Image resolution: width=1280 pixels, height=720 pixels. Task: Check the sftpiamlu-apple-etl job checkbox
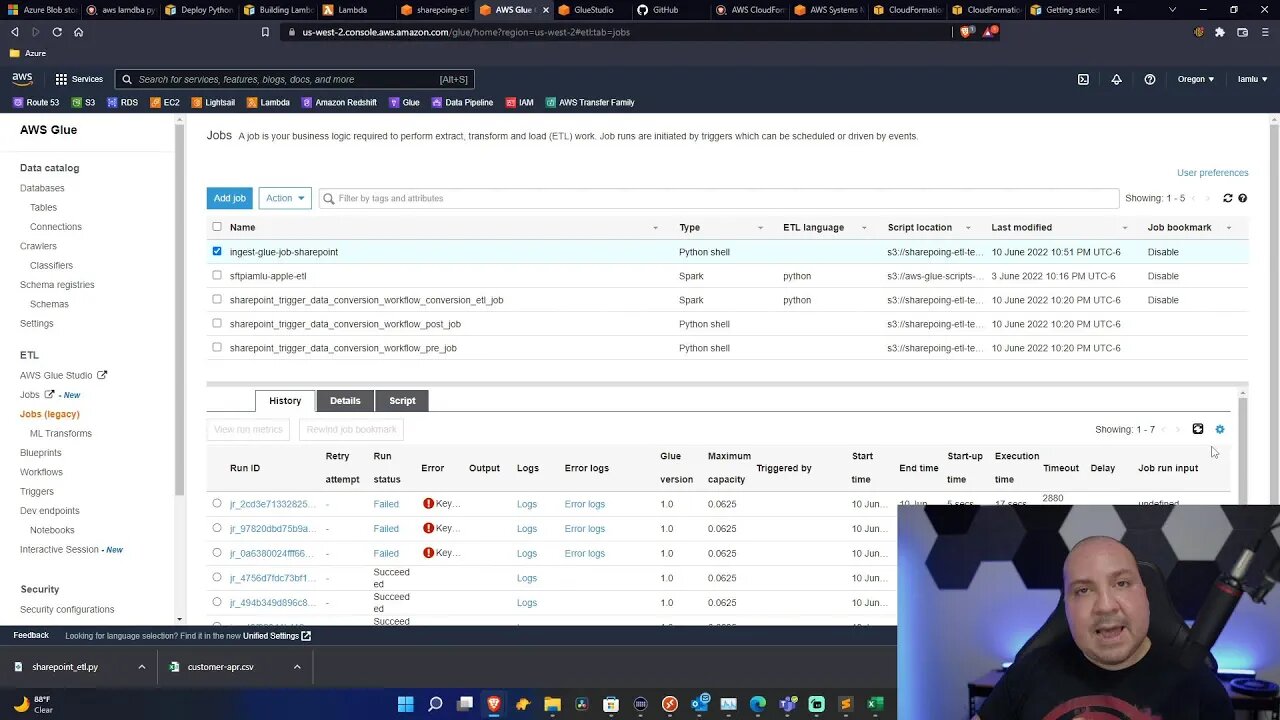click(217, 275)
